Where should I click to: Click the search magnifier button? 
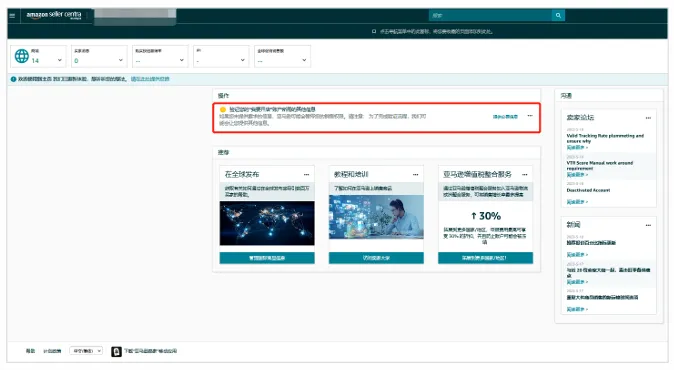pyautogui.click(x=558, y=15)
